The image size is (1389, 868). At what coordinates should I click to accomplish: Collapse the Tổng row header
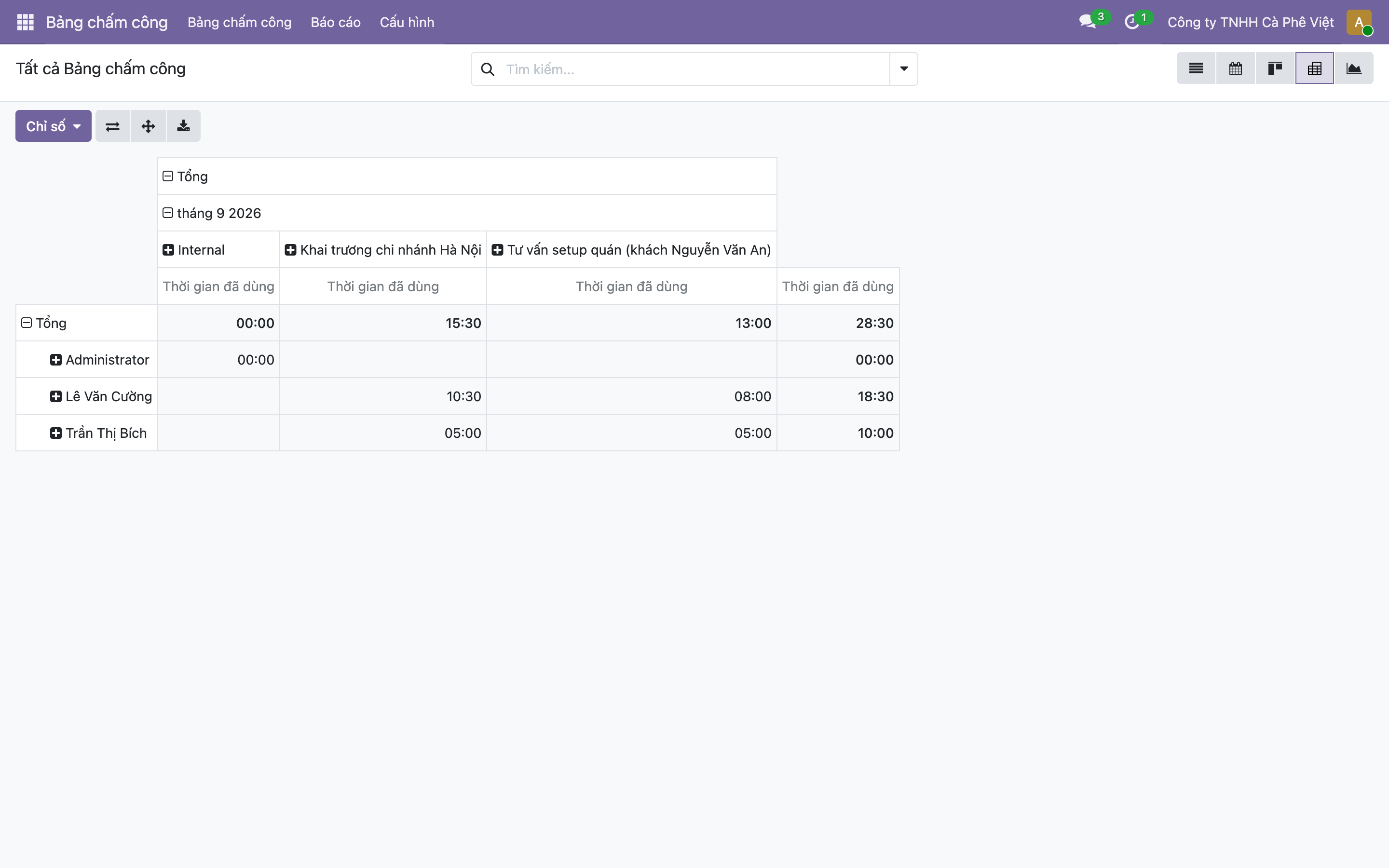[x=43, y=323]
